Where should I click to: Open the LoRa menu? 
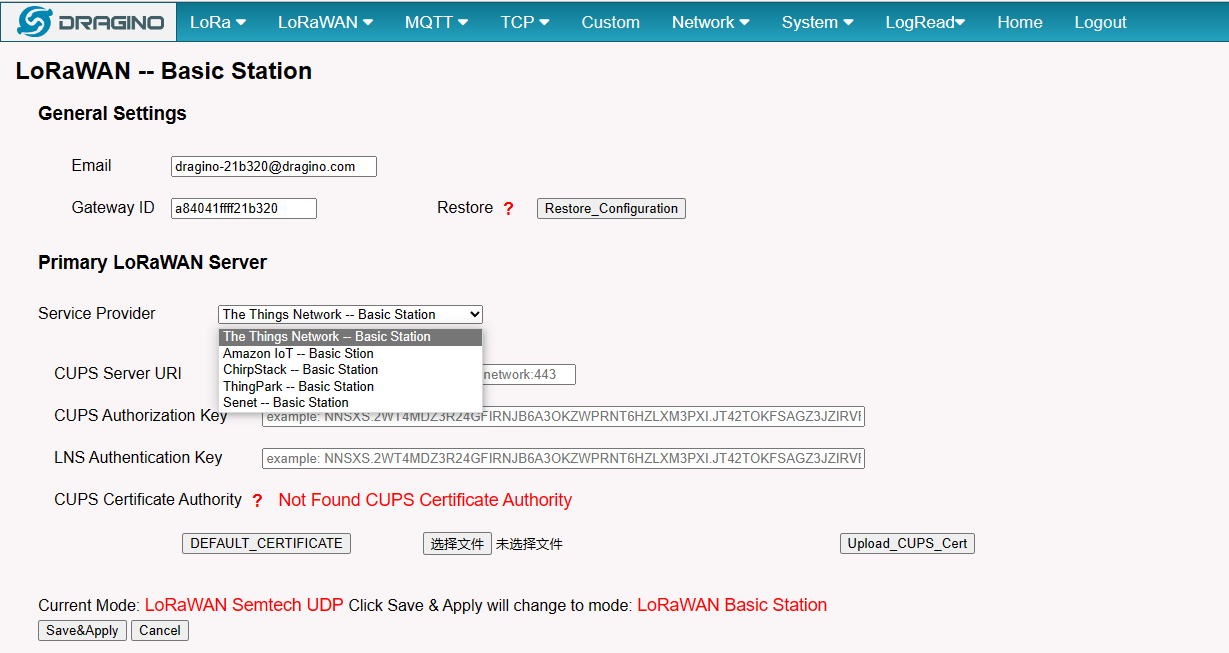(218, 22)
